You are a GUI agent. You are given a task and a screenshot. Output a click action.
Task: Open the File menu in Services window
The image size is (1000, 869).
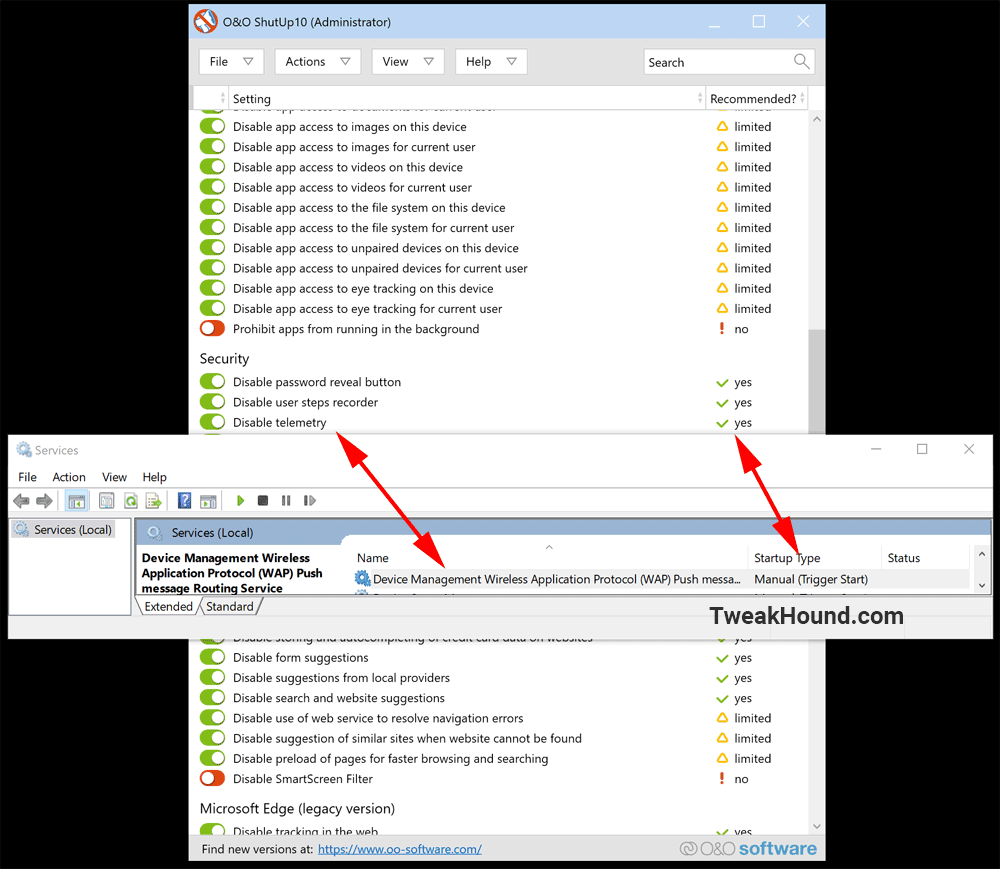27,477
